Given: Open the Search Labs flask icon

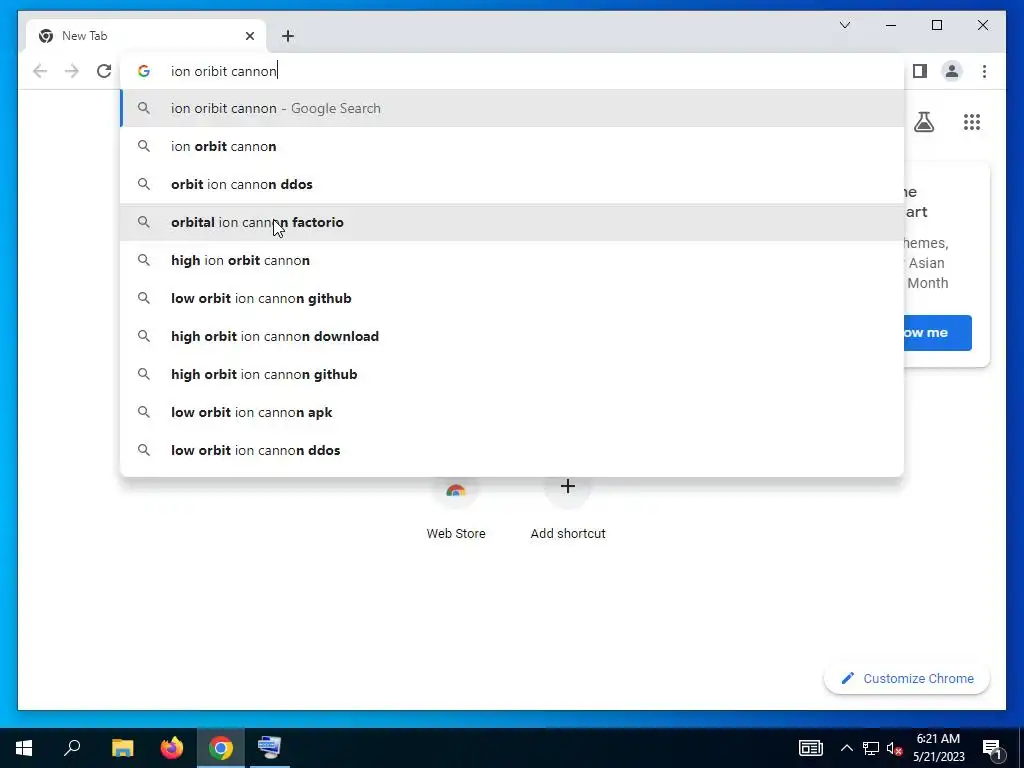Looking at the screenshot, I should (923, 121).
